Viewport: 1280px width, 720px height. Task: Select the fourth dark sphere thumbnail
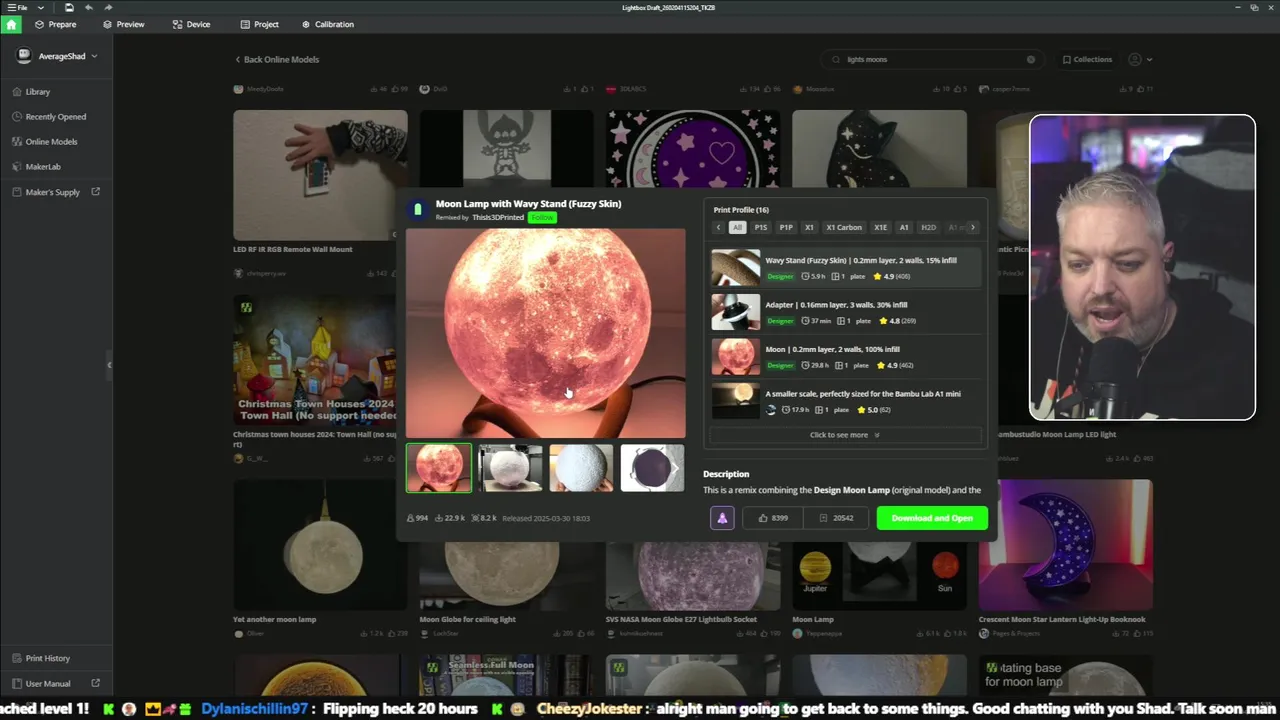(x=652, y=468)
